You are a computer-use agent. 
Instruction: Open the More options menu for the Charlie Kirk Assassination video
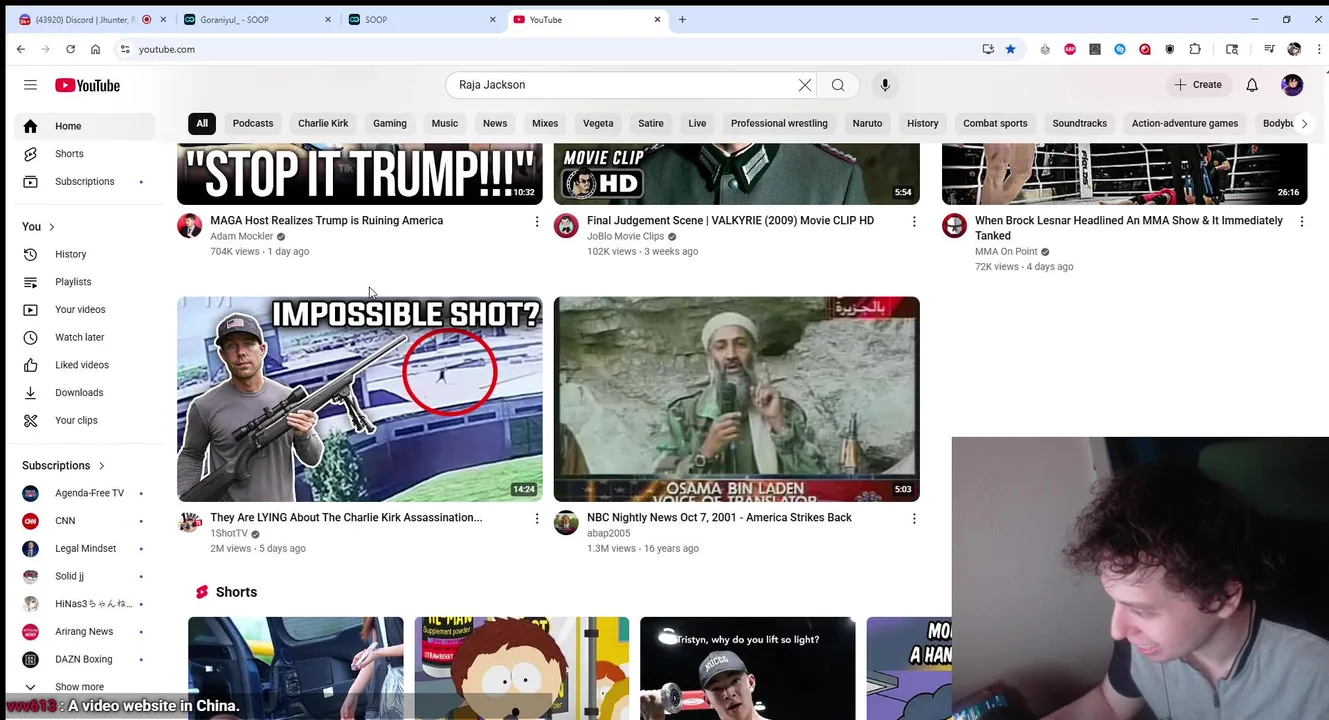537,518
